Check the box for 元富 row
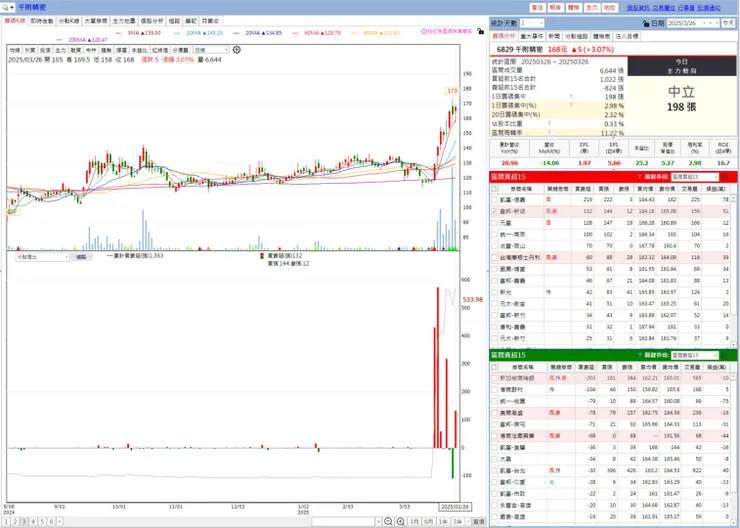The width and height of the screenshot is (740, 528). [x=494, y=223]
